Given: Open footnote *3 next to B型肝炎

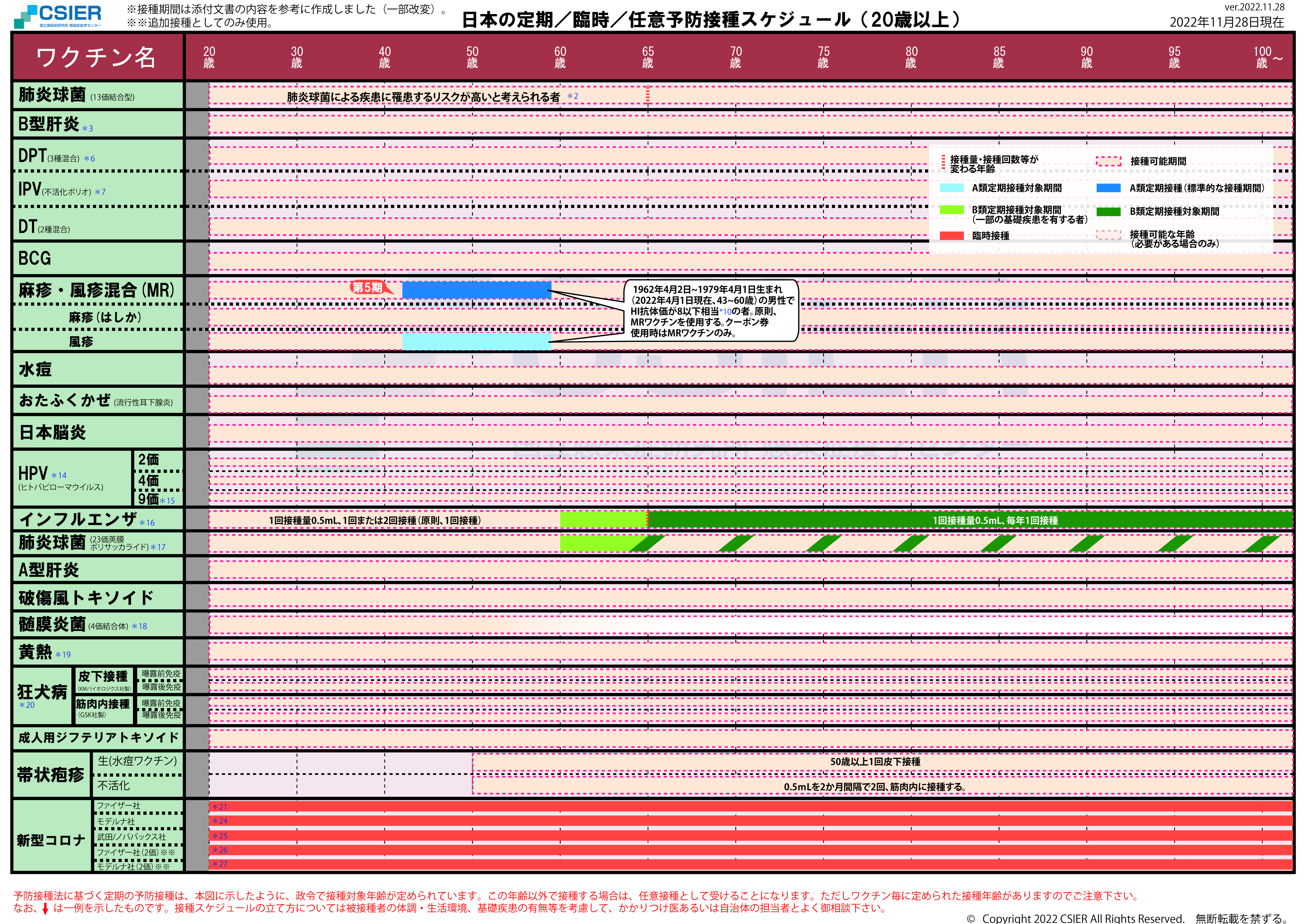Looking at the screenshot, I should point(87,129).
